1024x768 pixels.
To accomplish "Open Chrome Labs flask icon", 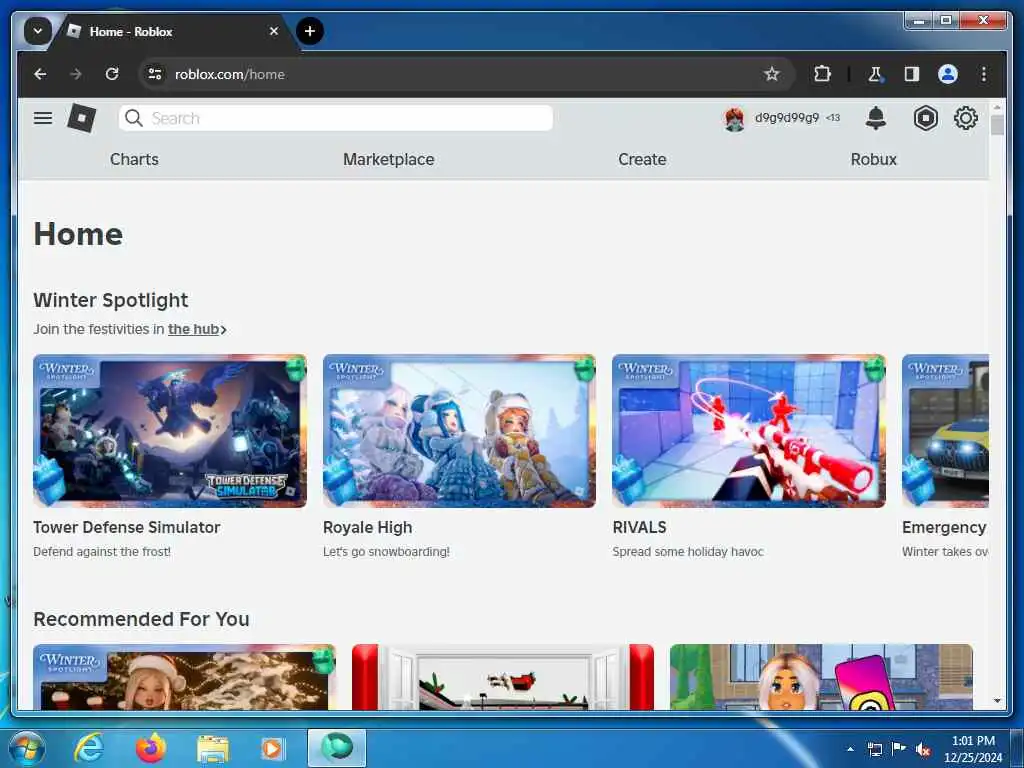I will point(875,74).
